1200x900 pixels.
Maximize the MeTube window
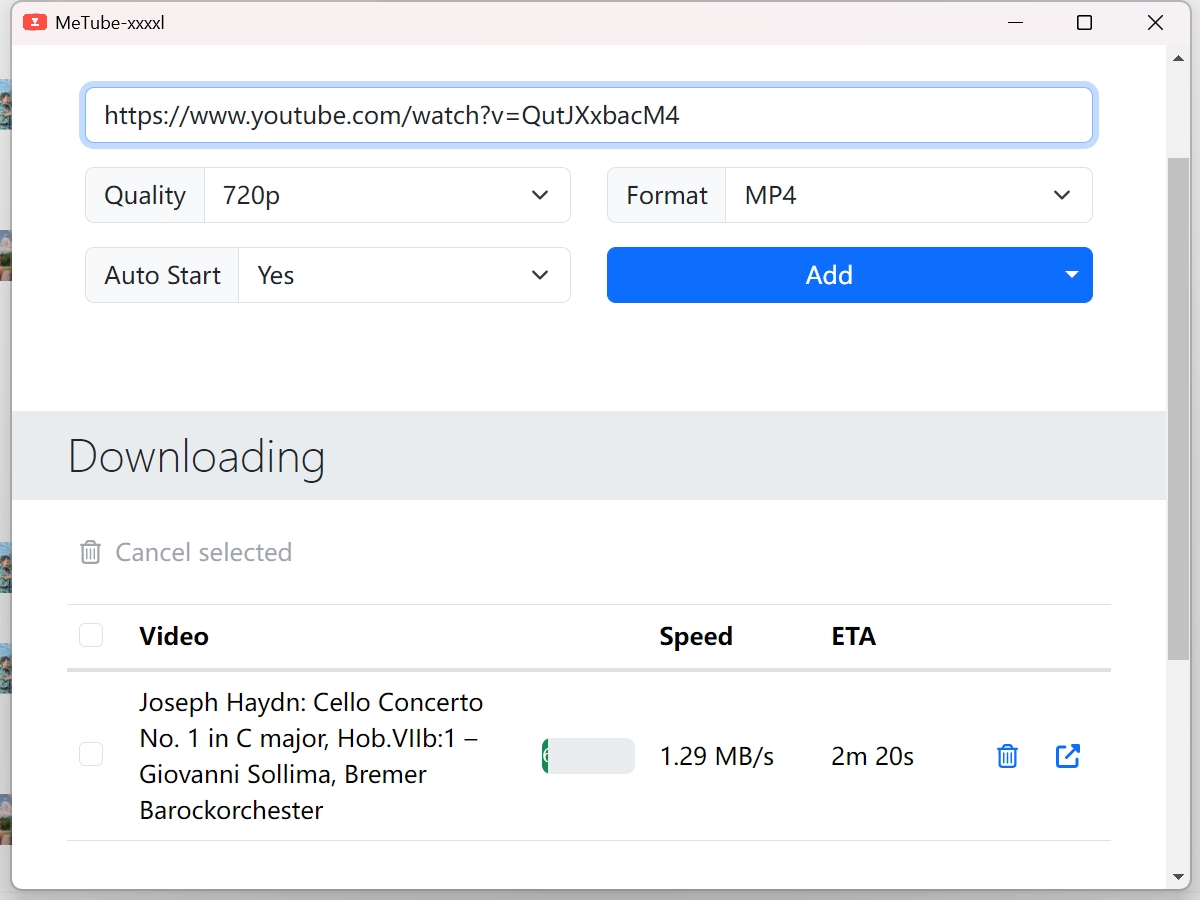click(x=1084, y=22)
